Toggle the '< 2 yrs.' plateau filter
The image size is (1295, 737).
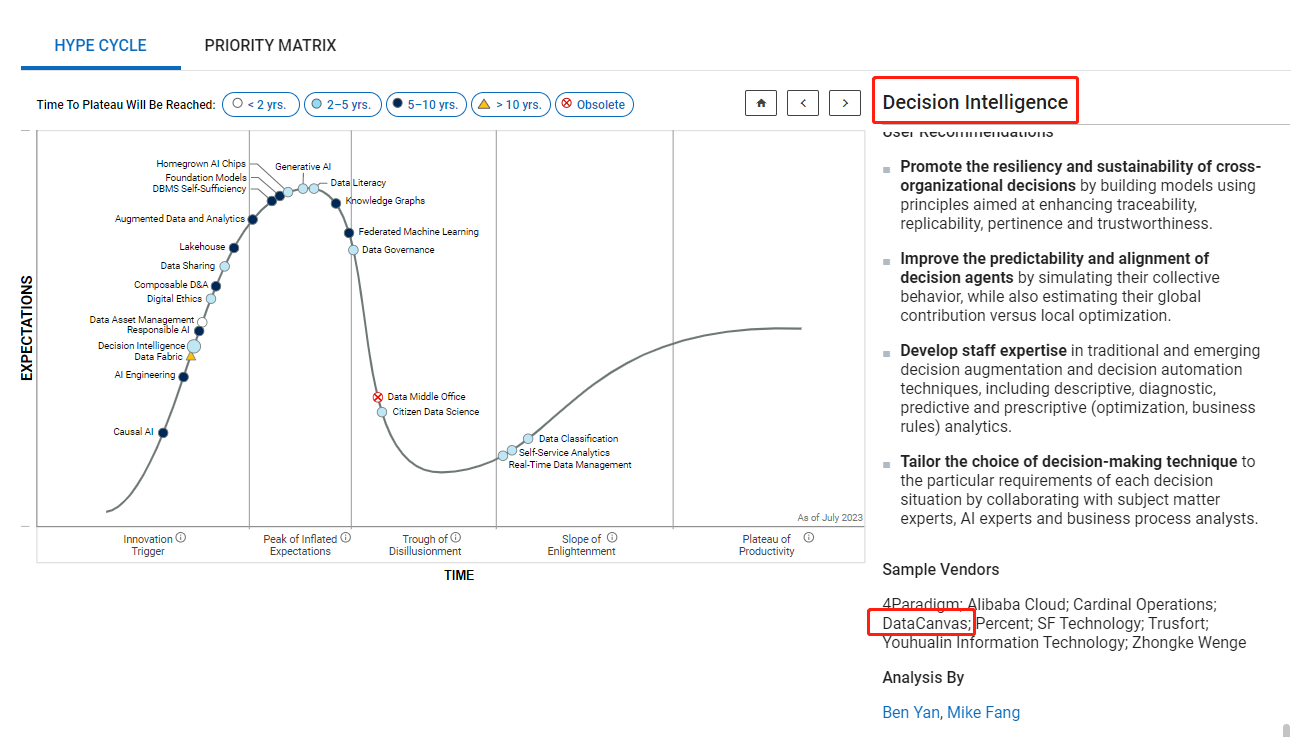coord(259,104)
